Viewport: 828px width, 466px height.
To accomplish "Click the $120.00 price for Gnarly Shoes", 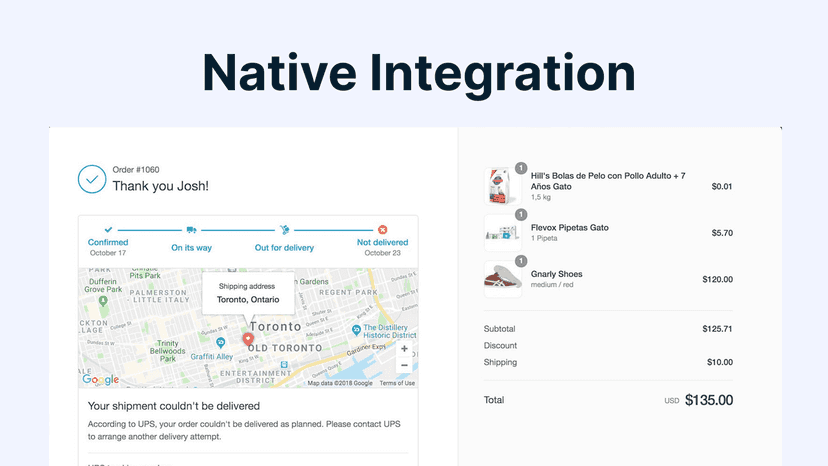I will tap(717, 279).
